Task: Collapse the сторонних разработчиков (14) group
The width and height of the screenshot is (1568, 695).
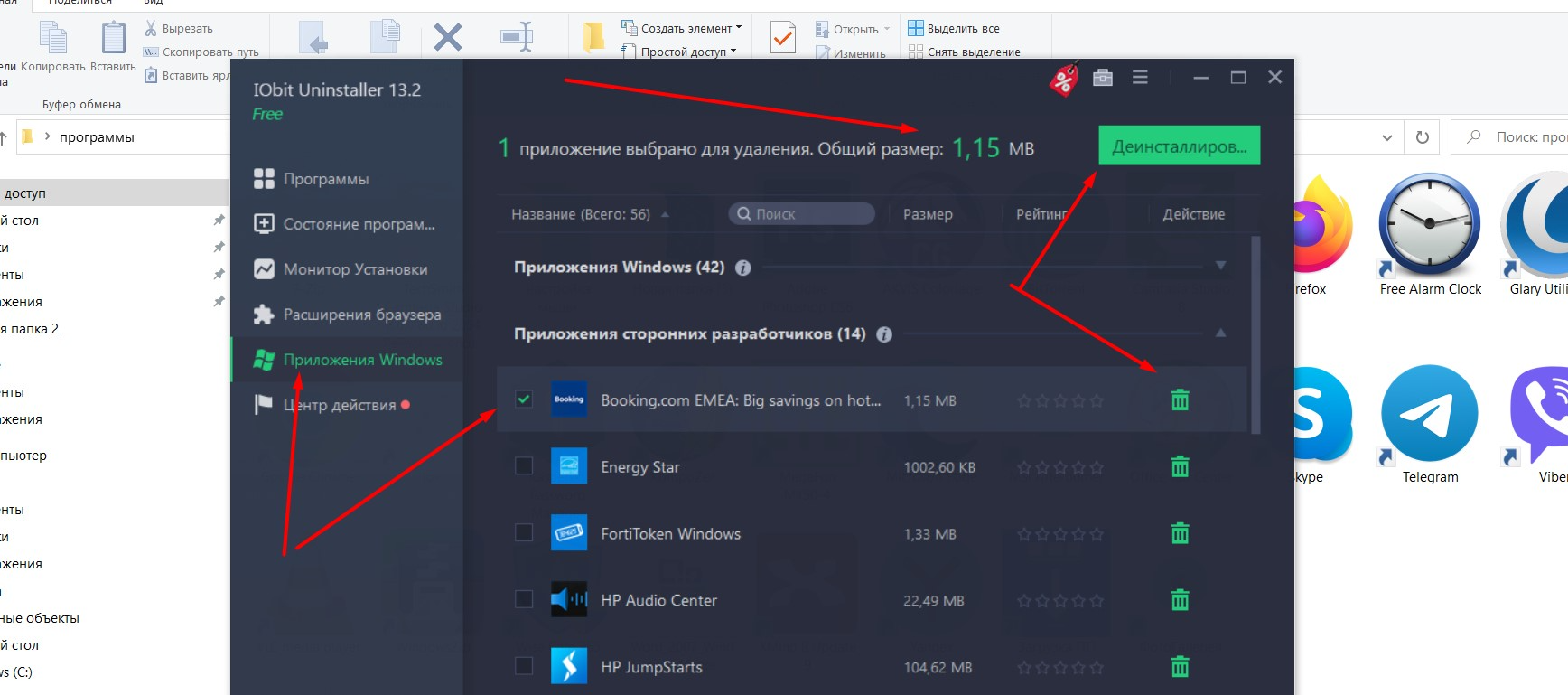Action: (x=1220, y=333)
